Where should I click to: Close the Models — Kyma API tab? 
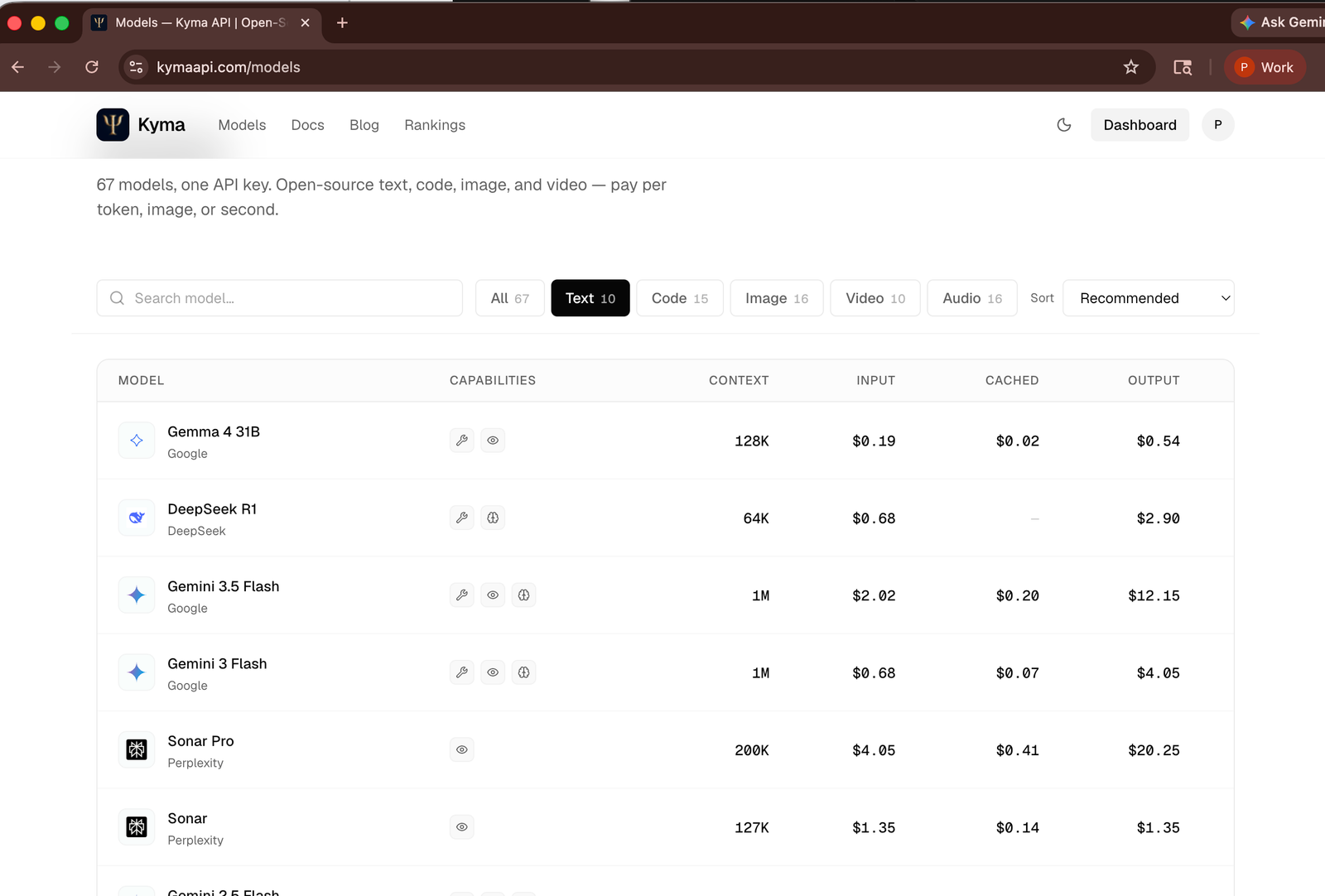coord(305,22)
